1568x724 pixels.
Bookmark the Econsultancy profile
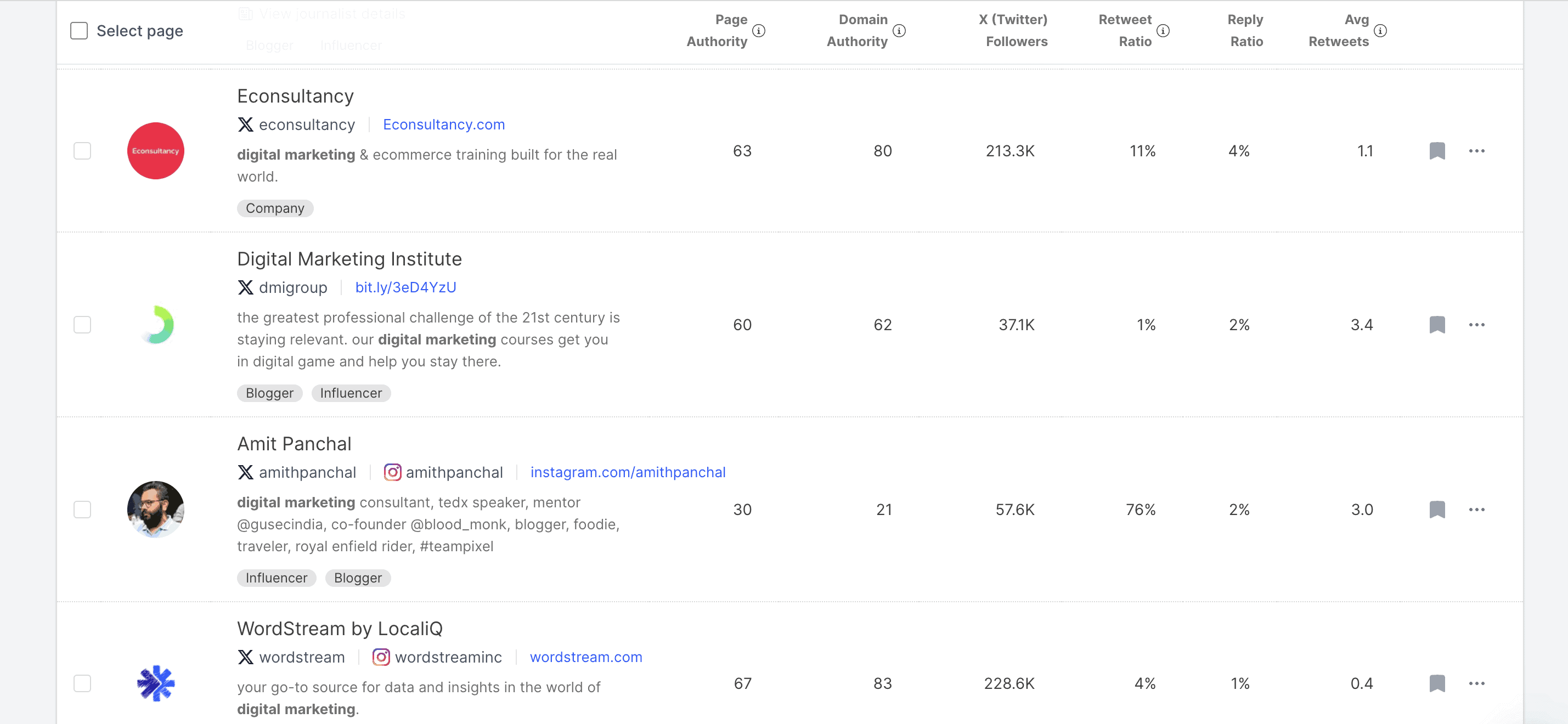1437,151
